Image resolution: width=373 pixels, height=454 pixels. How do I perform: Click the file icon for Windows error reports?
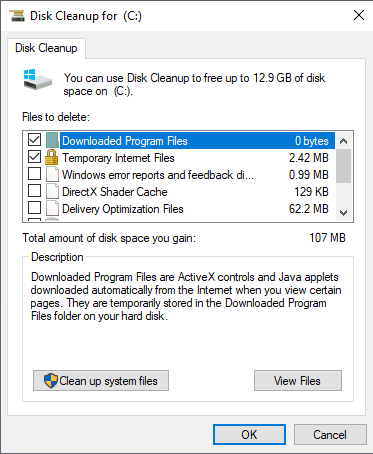(52, 175)
